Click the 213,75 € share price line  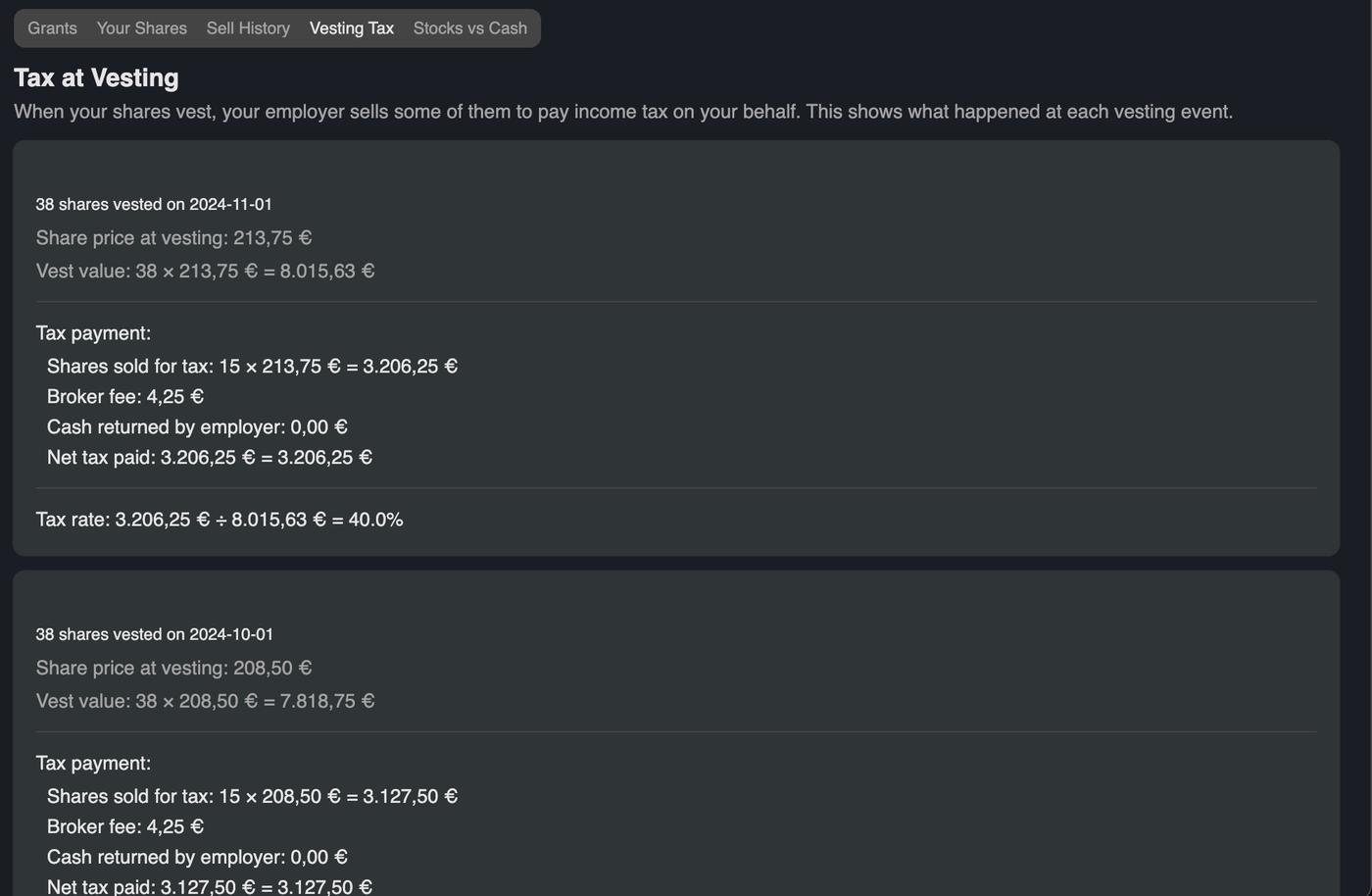click(x=173, y=238)
